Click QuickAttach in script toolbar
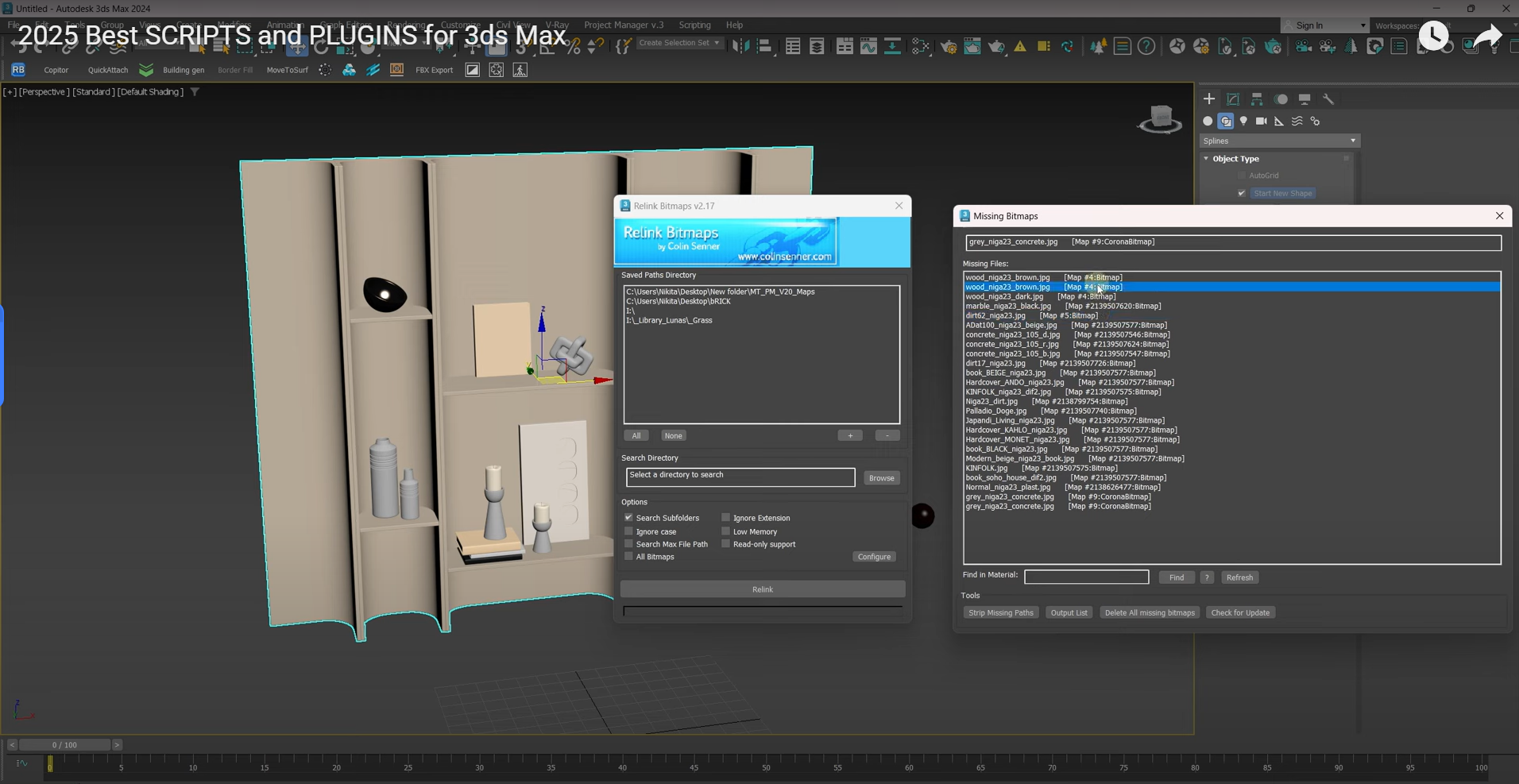This screenshot has width=1519, height=784. click(108, 70)
